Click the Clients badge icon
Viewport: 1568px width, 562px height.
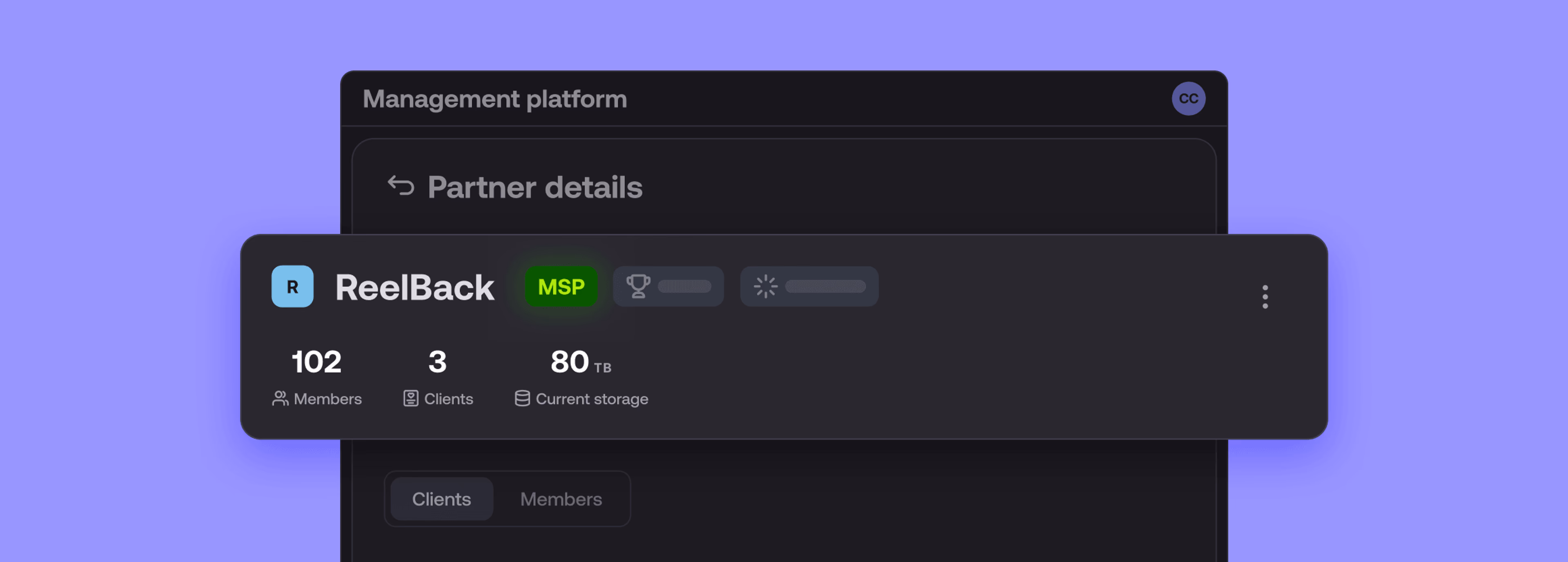tap(411, 398)
